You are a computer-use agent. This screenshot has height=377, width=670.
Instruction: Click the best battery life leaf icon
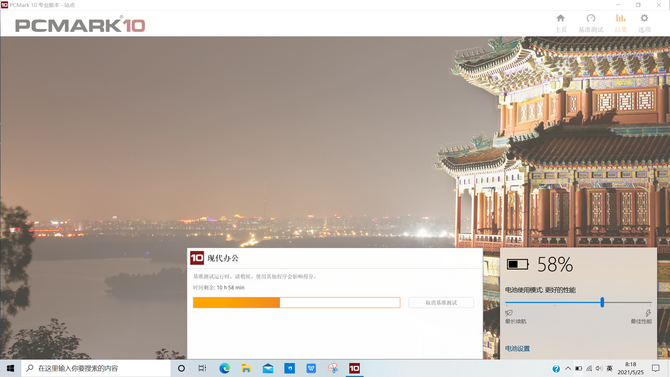(509, 313)
